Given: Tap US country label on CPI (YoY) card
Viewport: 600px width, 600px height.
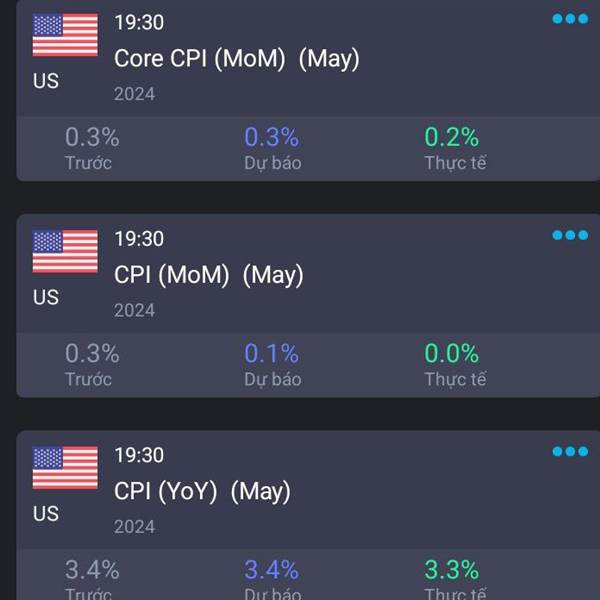Looking at the screenshot, I should [x=46, y=514].
